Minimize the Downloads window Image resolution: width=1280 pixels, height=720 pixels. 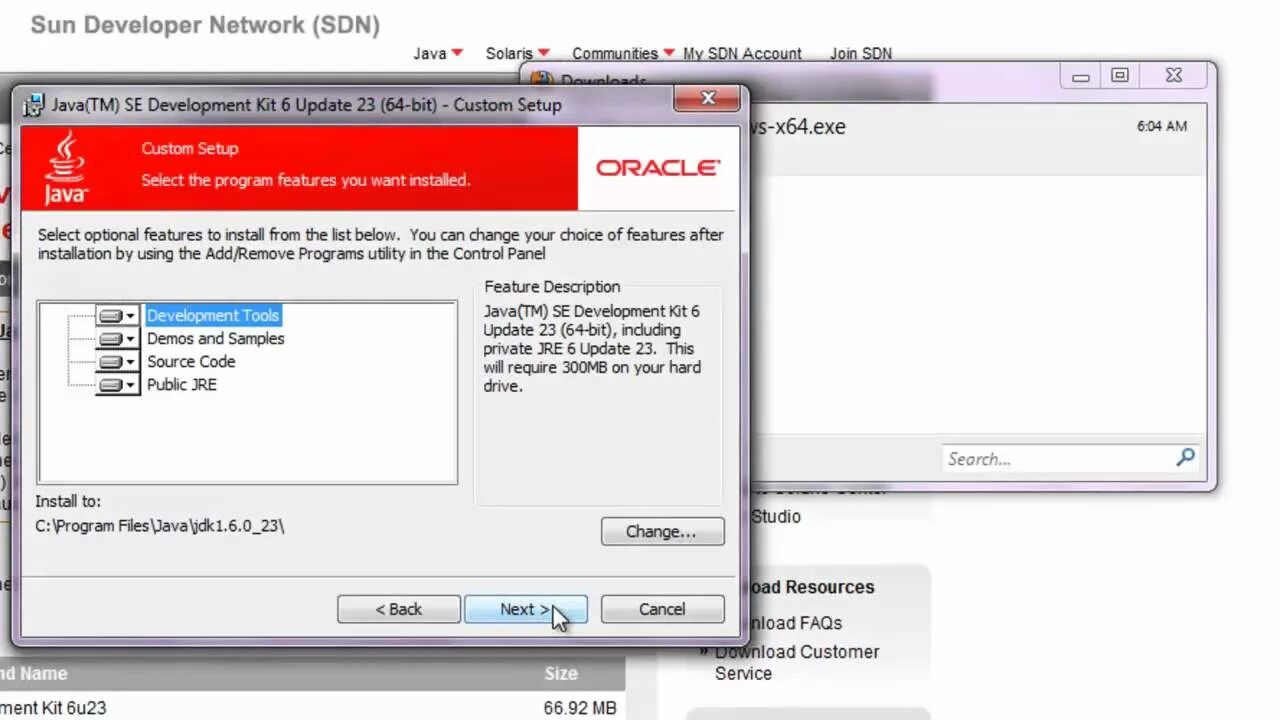(x=1081, y=77)
